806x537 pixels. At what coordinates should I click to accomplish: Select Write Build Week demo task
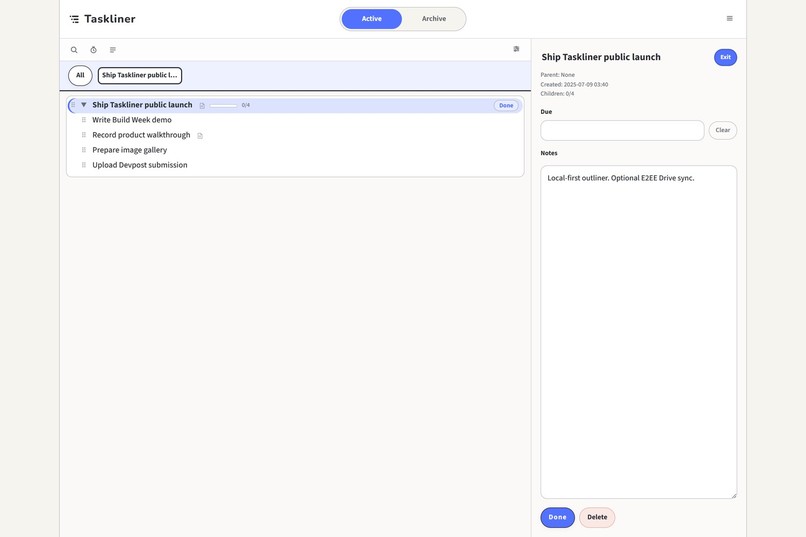[x=132, y=120]
